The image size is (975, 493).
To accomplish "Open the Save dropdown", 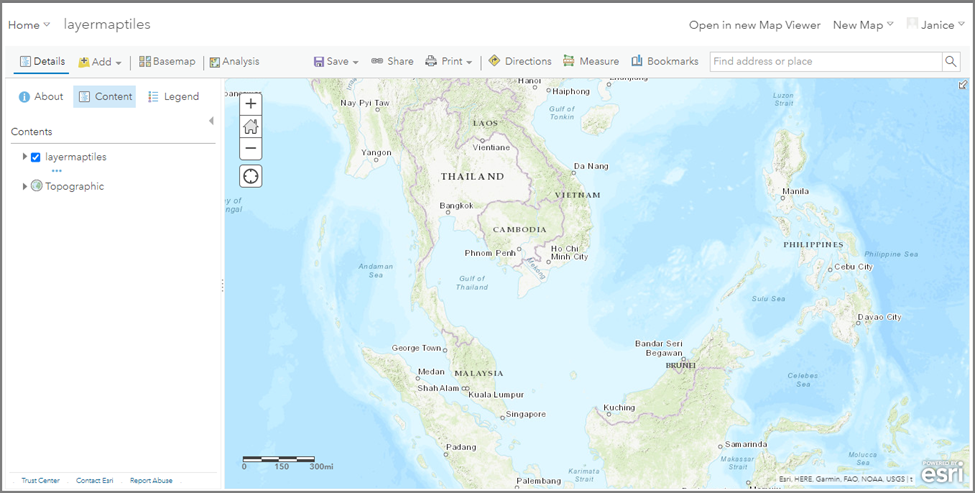I will pyautogui.click(x=336, y=62).
